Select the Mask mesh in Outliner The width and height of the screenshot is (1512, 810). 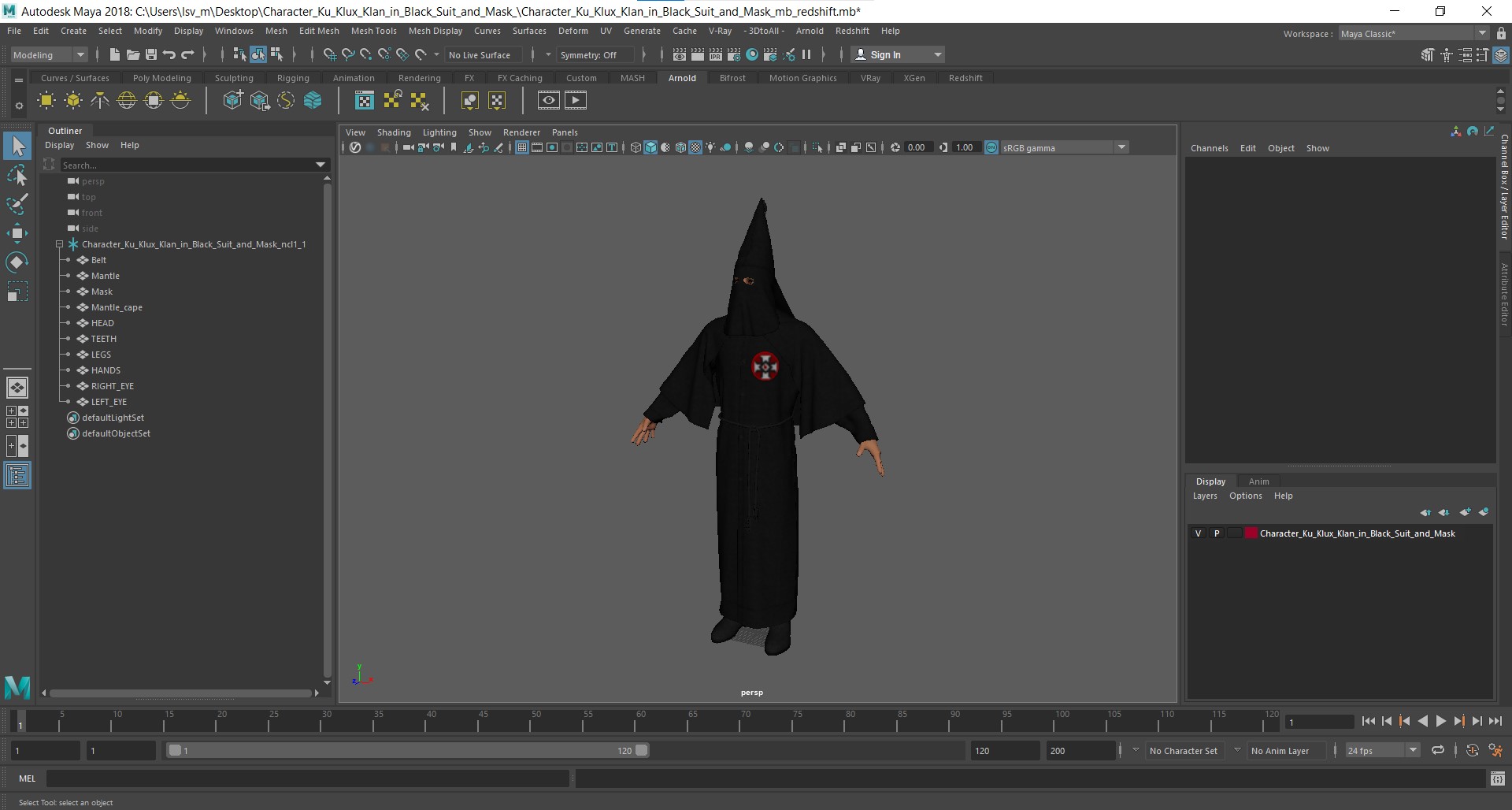(x=102, y=292)
